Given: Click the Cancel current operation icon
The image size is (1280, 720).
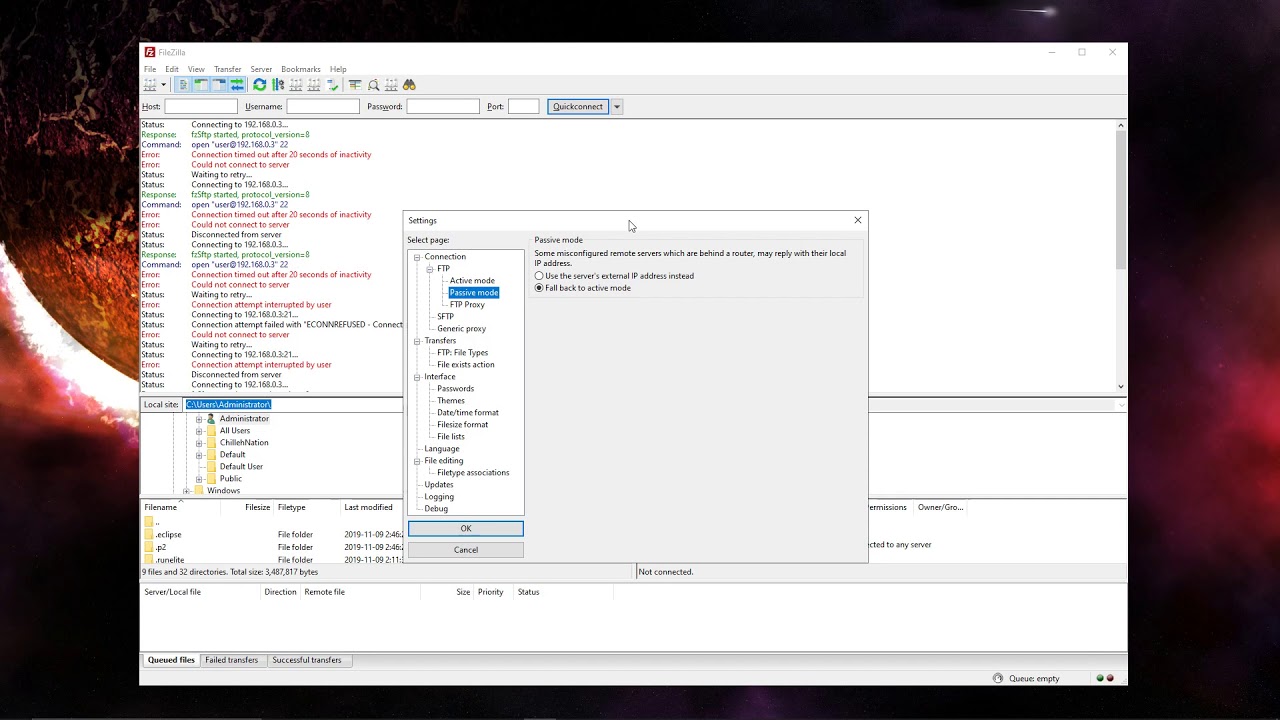Looking at the screenshot, I should point(296,85).
